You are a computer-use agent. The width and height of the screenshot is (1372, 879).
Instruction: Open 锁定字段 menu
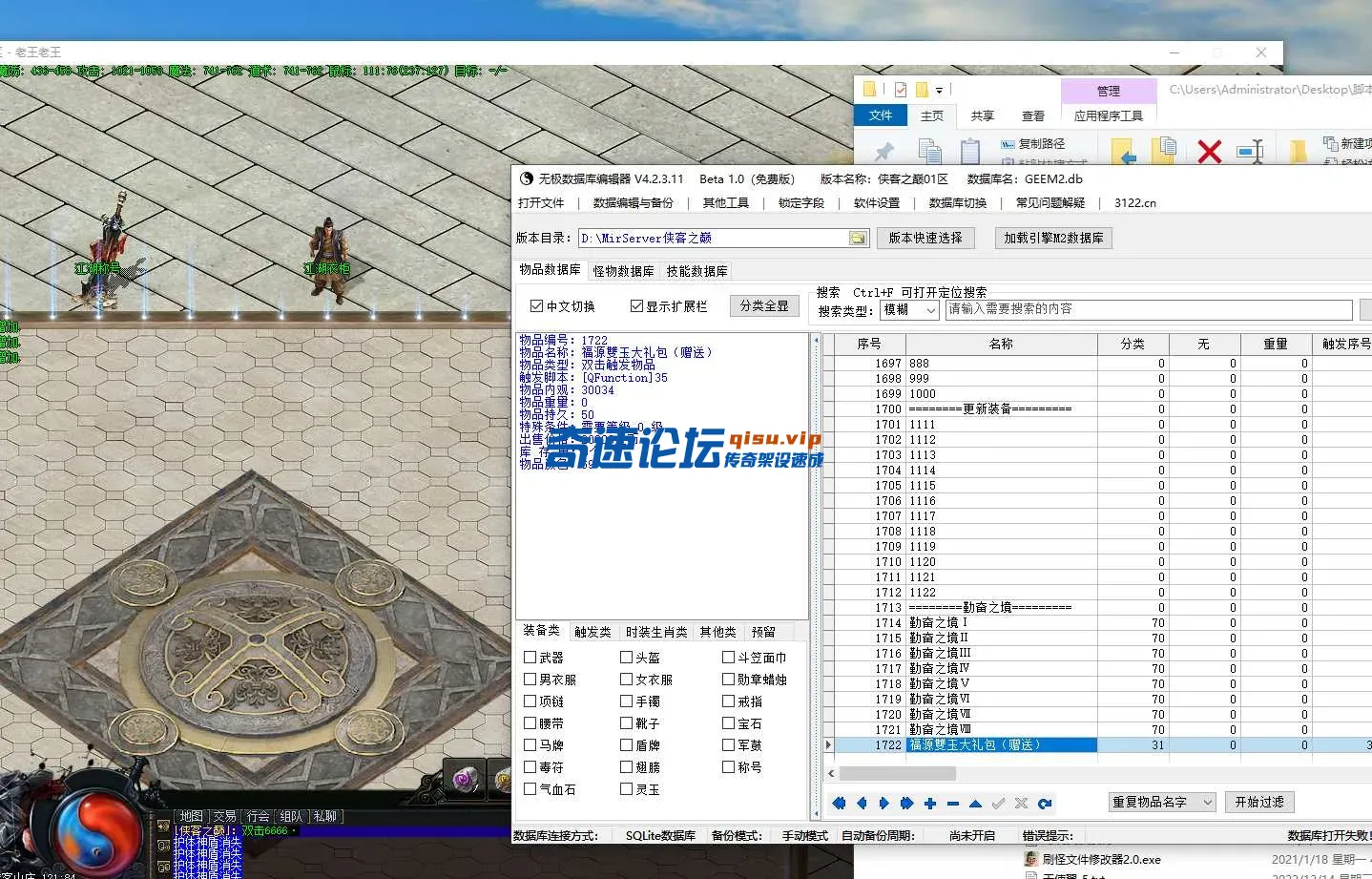801,203
